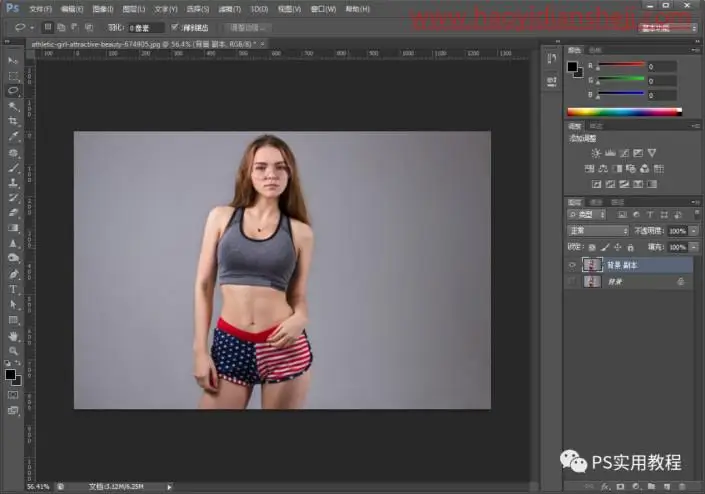
Task: Open the opacity 100% slider arrow
Action: (x=694, y=231)
